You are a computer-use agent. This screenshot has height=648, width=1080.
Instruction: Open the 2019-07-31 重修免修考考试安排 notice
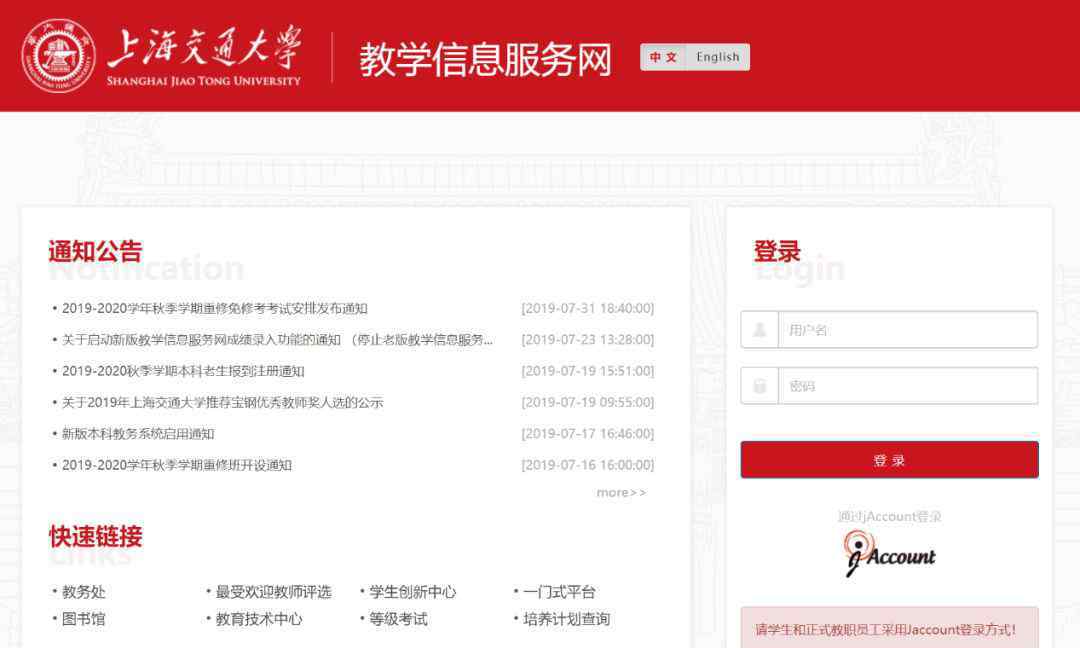(214, 308)
